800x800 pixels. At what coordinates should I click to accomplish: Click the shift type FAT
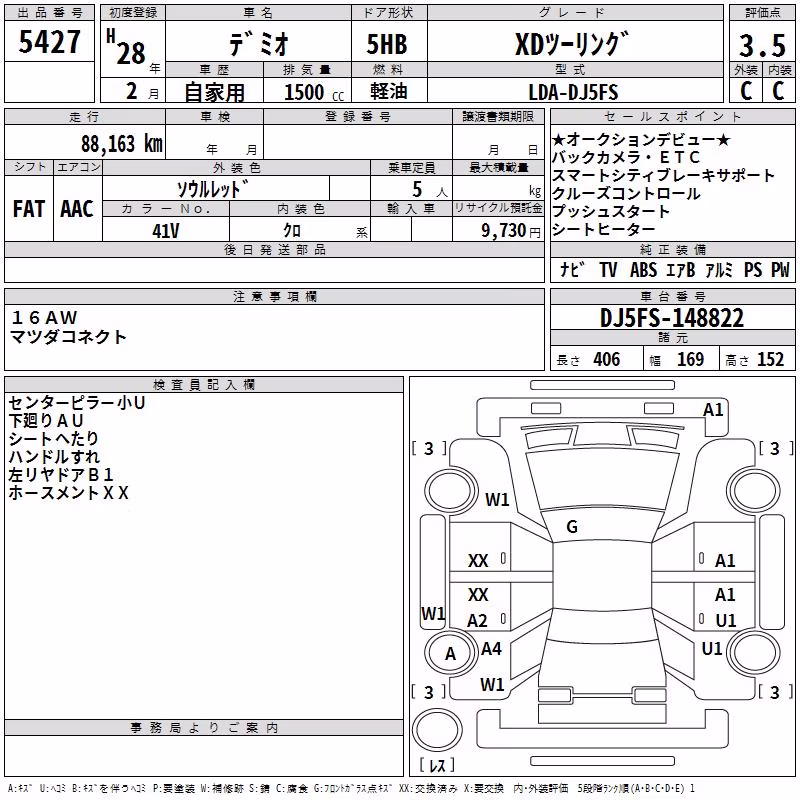[29, 209]
